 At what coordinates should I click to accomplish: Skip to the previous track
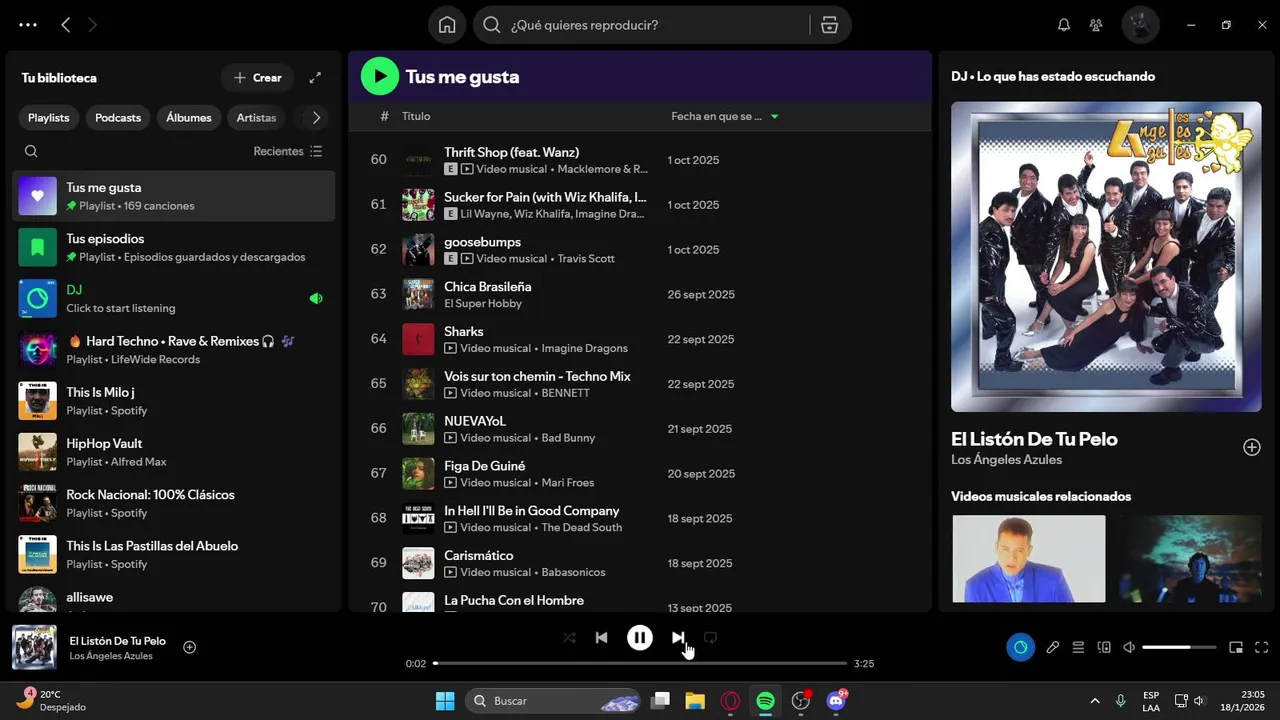click(x=601, y=637)
